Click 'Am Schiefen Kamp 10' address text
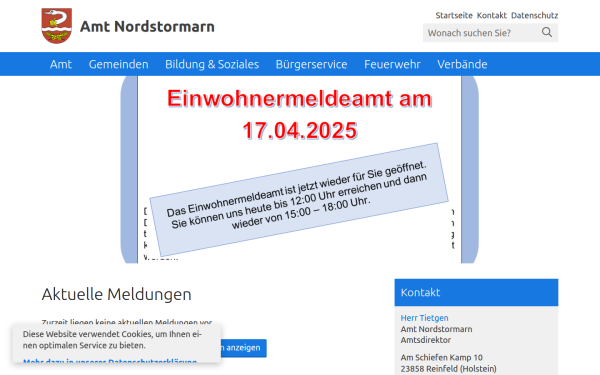Image resolution: width=600 pixels, height=375 pixels. click(x=442, y=357)
